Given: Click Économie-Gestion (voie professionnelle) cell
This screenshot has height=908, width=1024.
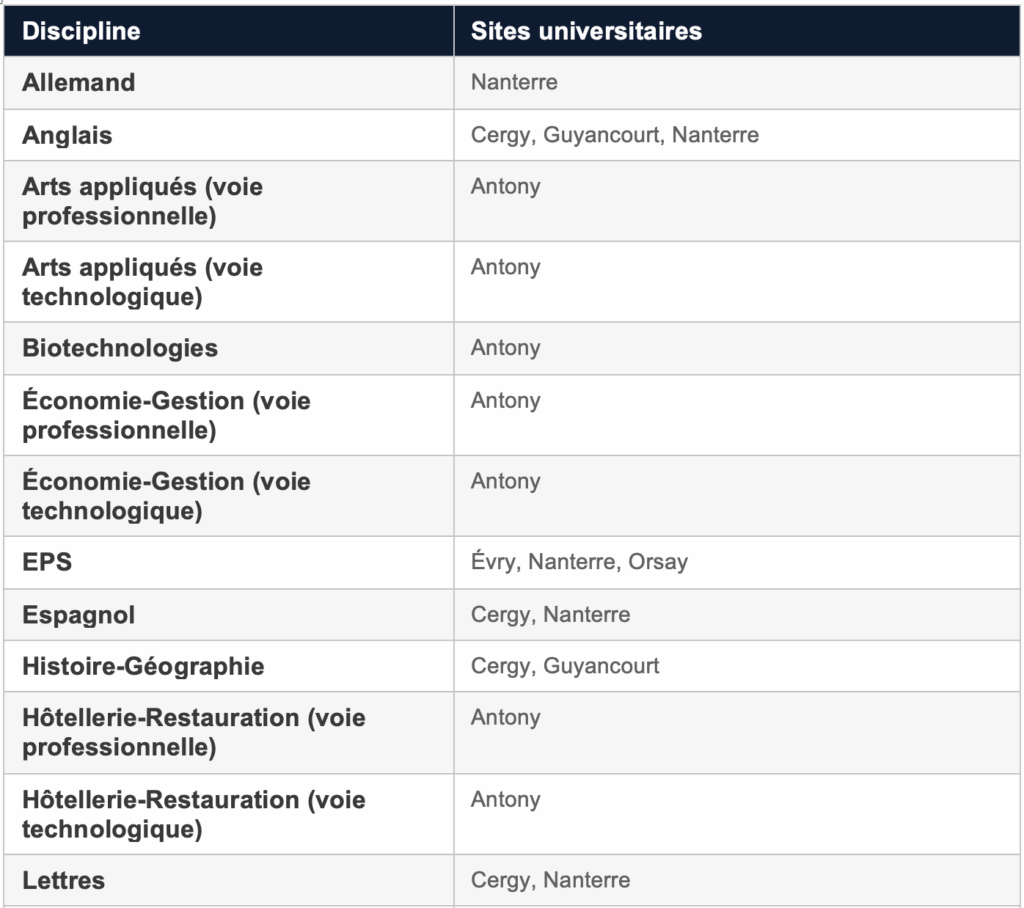Looking at the screenshot, I should pos(166,415).
